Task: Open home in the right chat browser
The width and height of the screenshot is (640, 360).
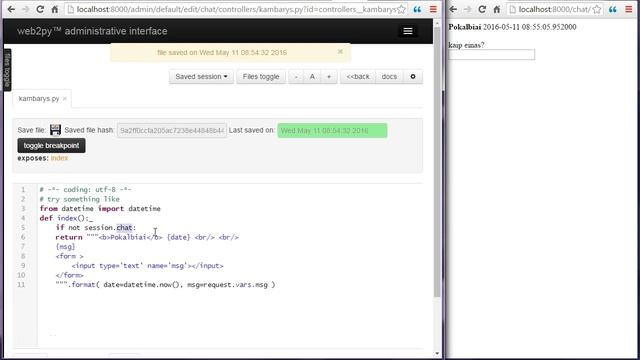Action: (x=497, y=9)
